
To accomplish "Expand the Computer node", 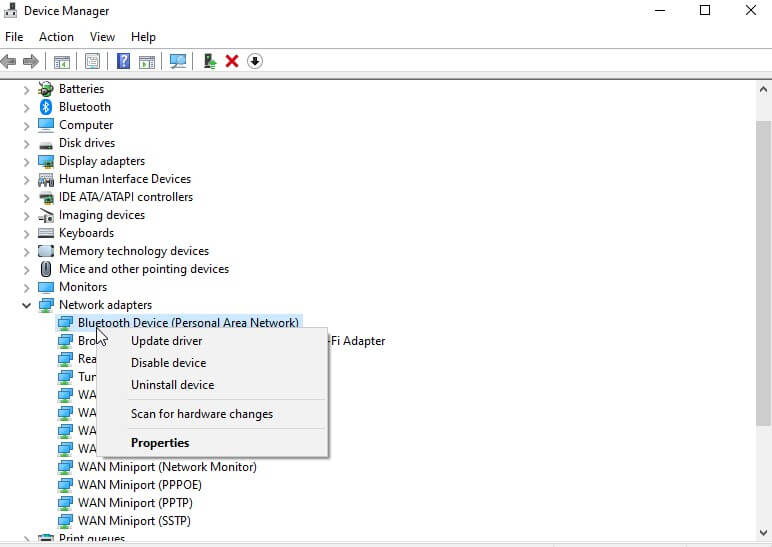I will pyautogui.click(x=27, y=126).
